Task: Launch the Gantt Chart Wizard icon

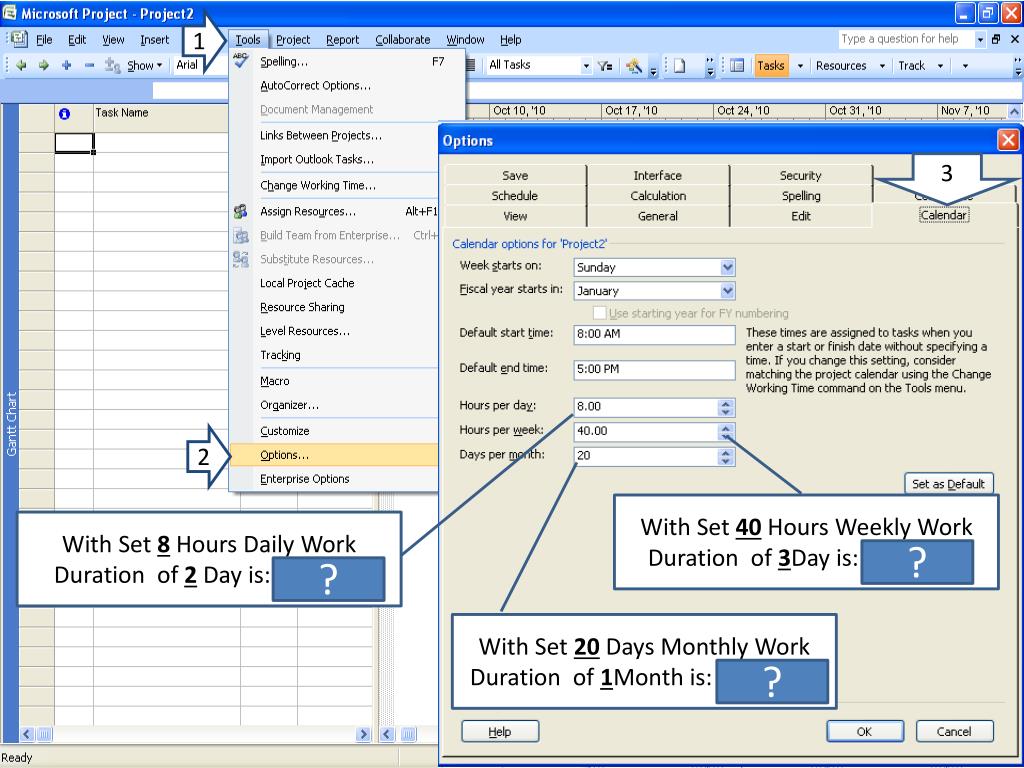Action: click(x=633, y=65)
